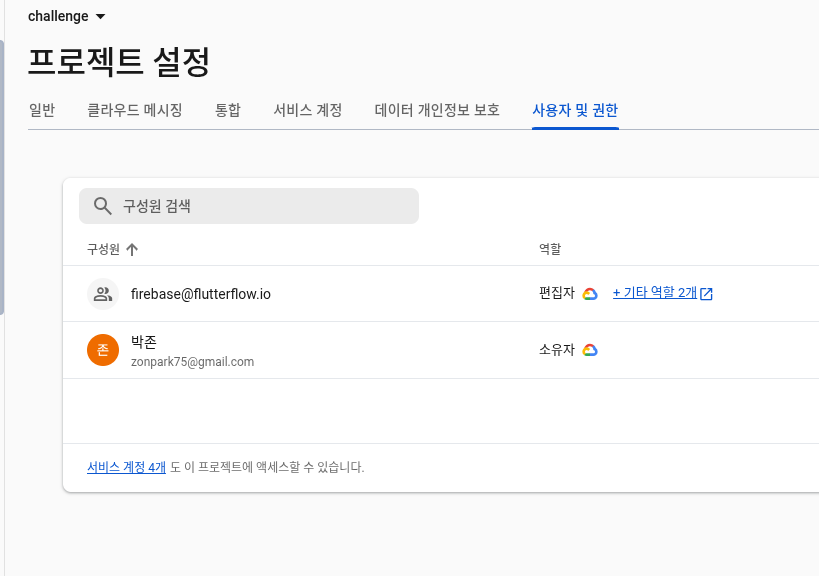819x576 pixels.
Task: Go to the 서비스 계정 tab
Action: click(308, 110)
